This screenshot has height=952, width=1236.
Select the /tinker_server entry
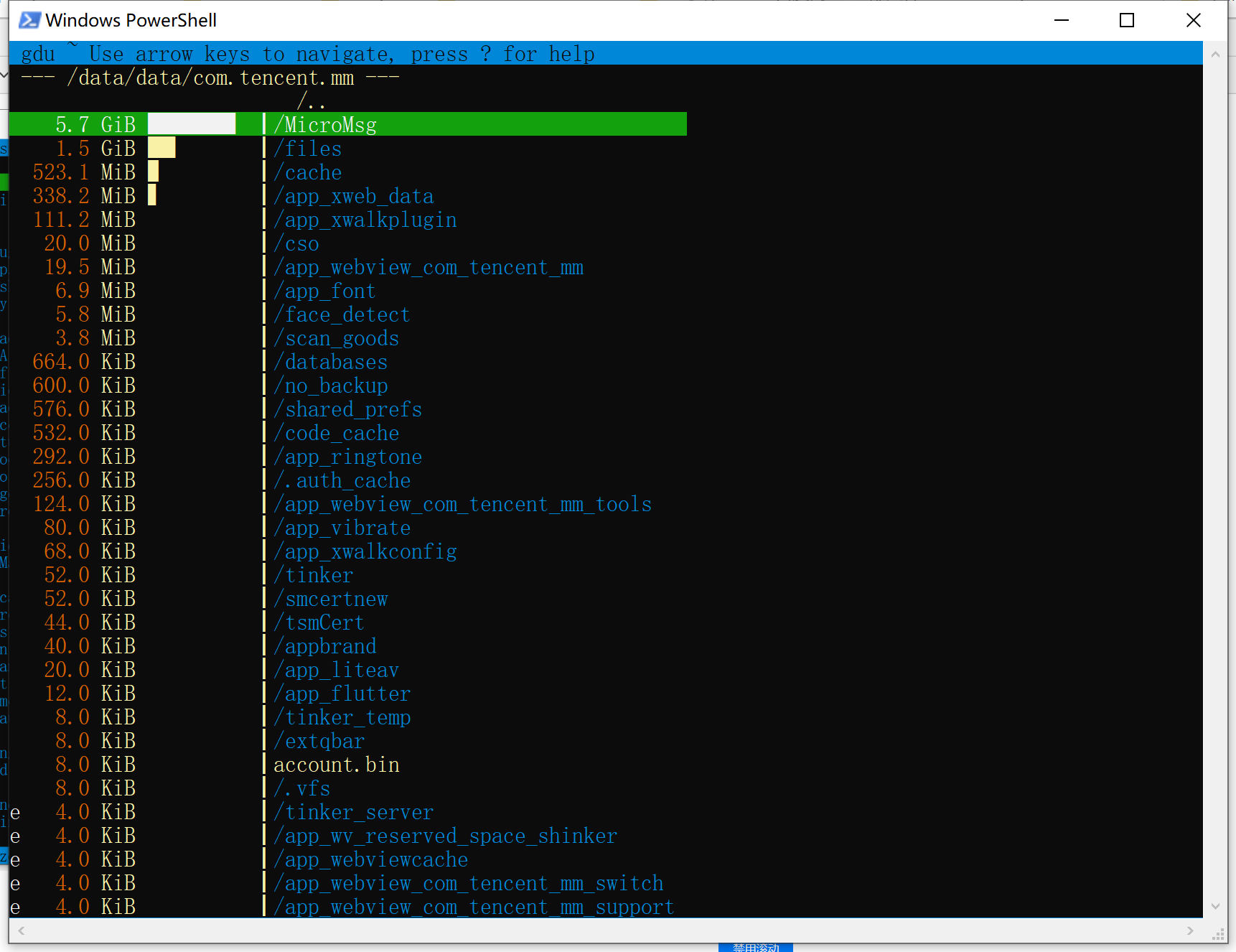click(353, 812)
